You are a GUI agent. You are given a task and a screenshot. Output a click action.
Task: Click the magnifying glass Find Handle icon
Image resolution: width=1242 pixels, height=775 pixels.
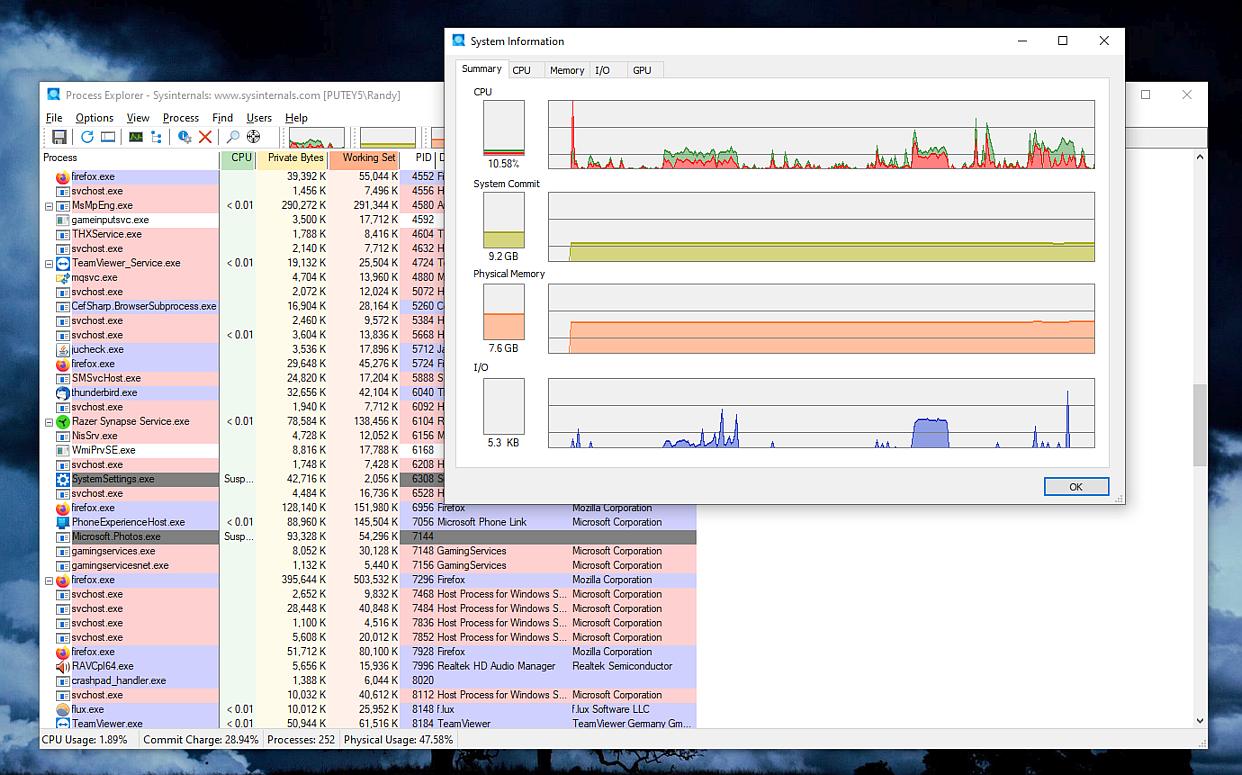233,137
